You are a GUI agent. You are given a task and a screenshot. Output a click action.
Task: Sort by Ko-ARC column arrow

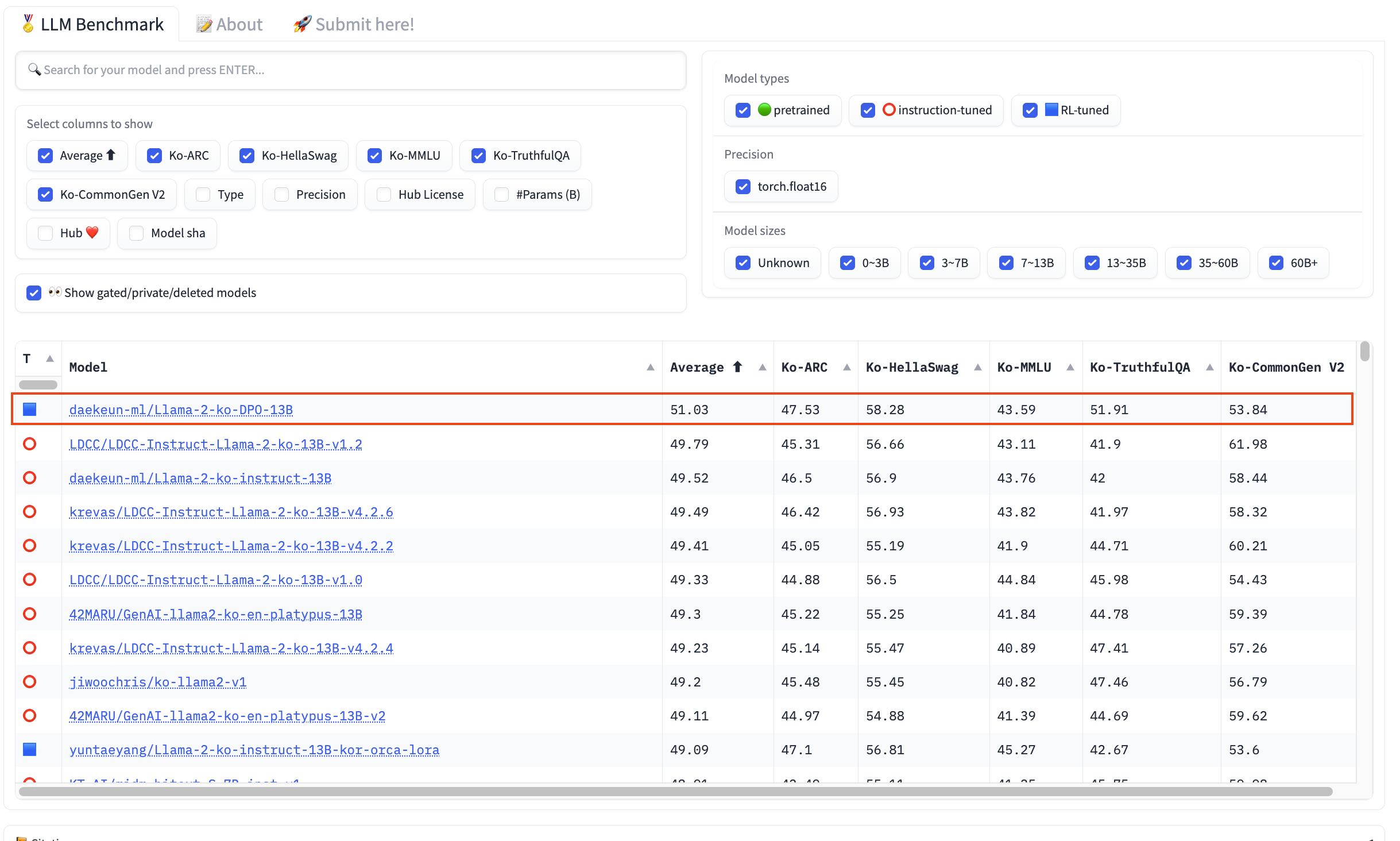coord(846,368)
